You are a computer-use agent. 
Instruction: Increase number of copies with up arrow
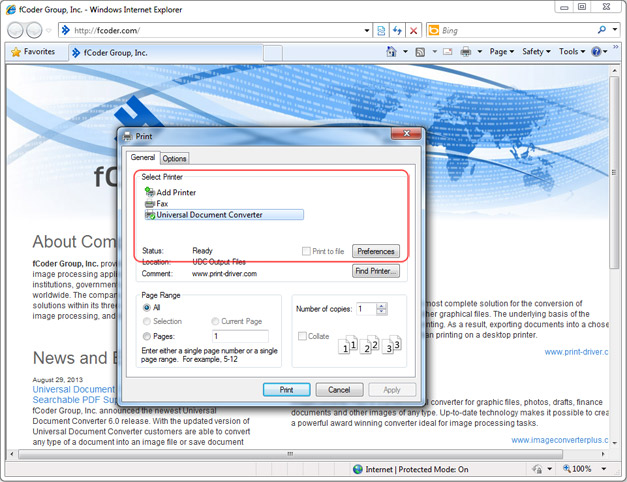(x=382, y=306)
